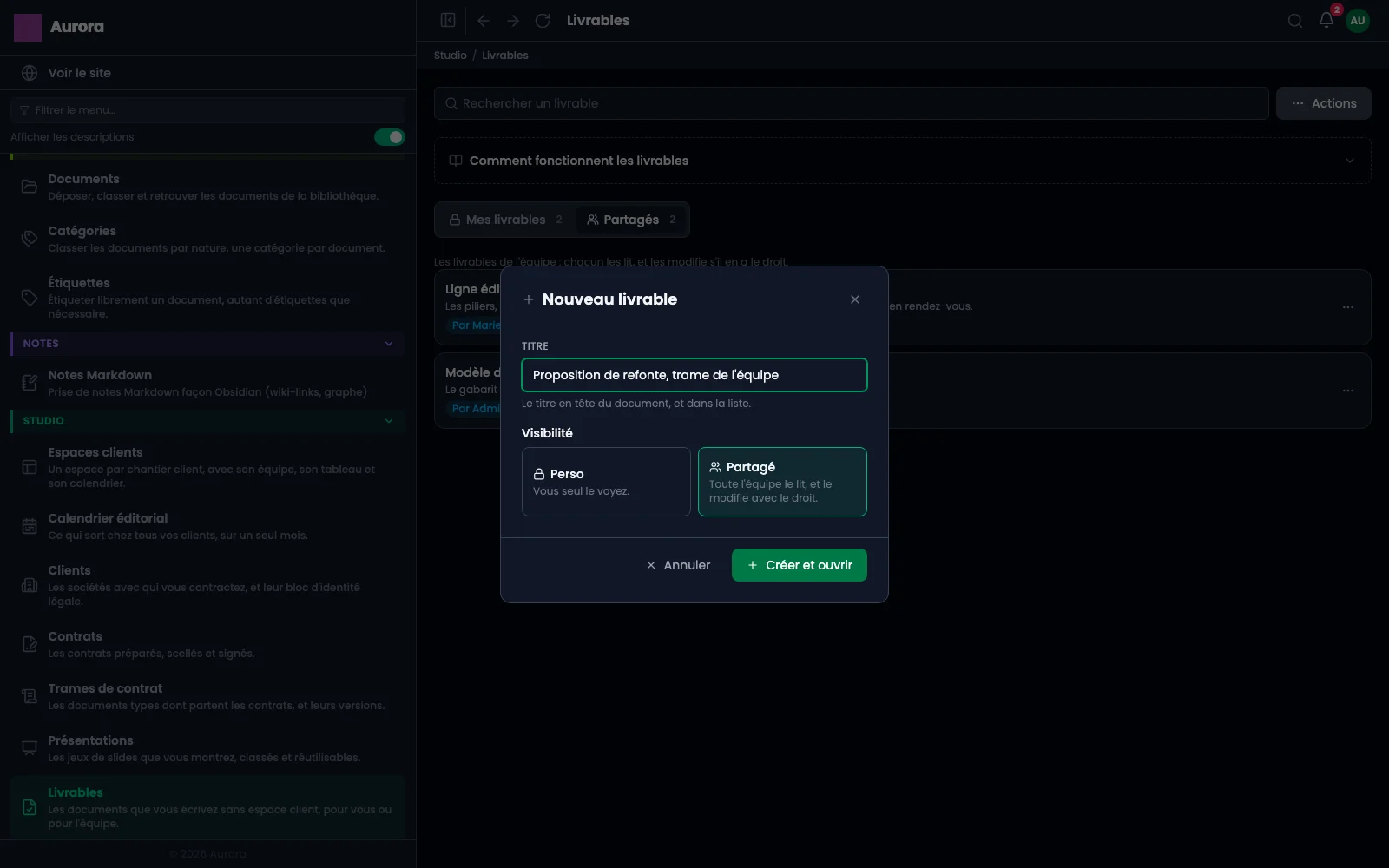Click the Clients building icon
Image resolution: width=1389 pixels, height=868 pixels.
coord(30,585)
